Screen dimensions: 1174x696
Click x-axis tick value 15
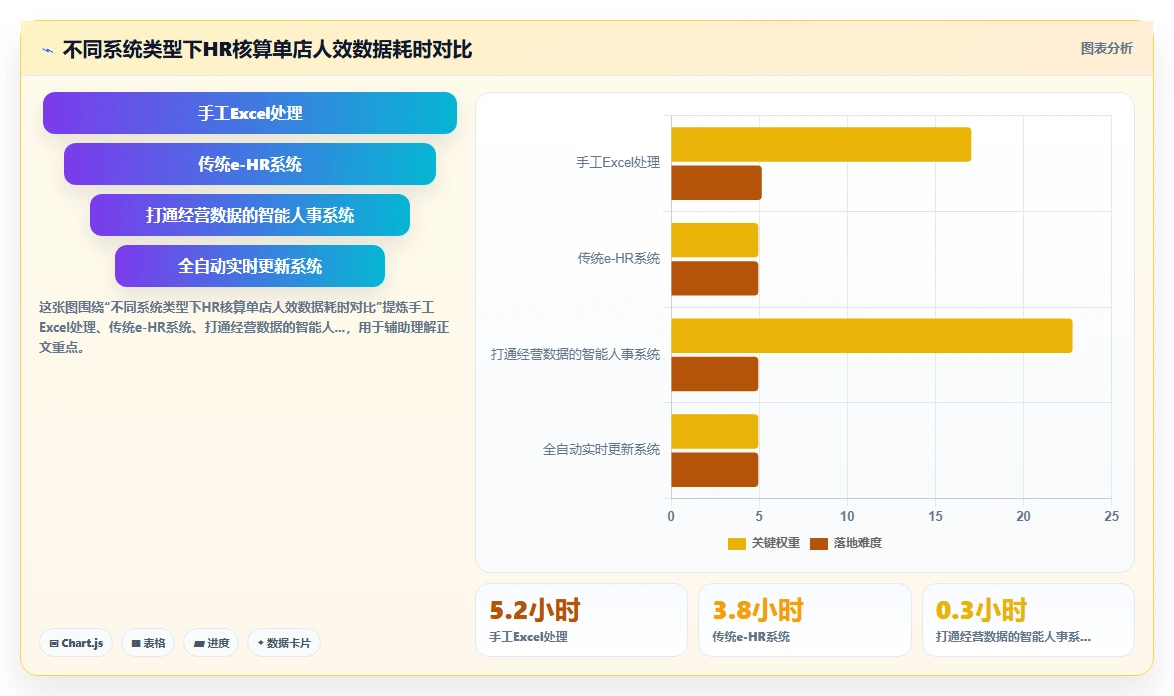coord(935,516)
